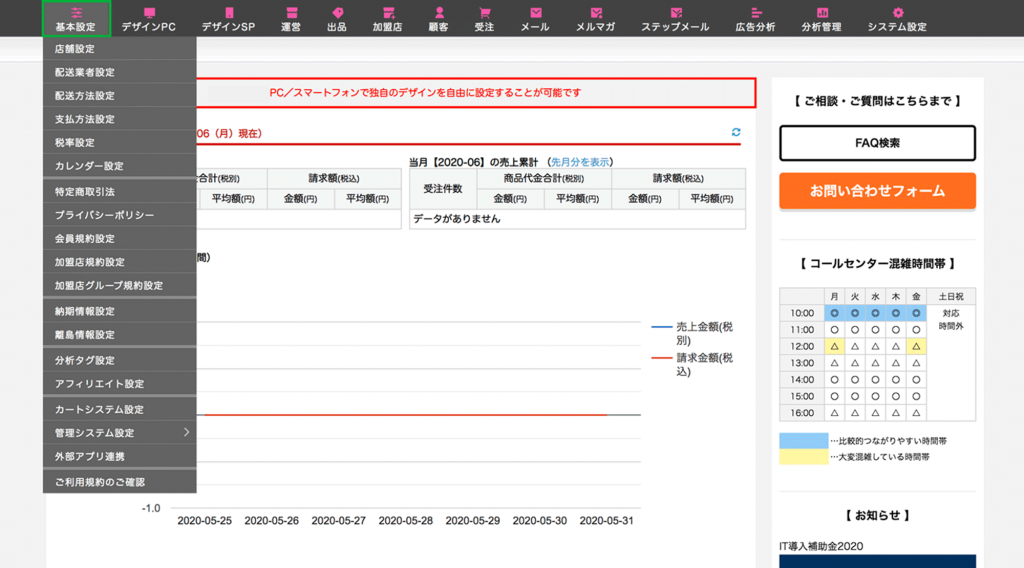Open the デザインSP navigation icon
1024x568 pixels.
(228, 13)
